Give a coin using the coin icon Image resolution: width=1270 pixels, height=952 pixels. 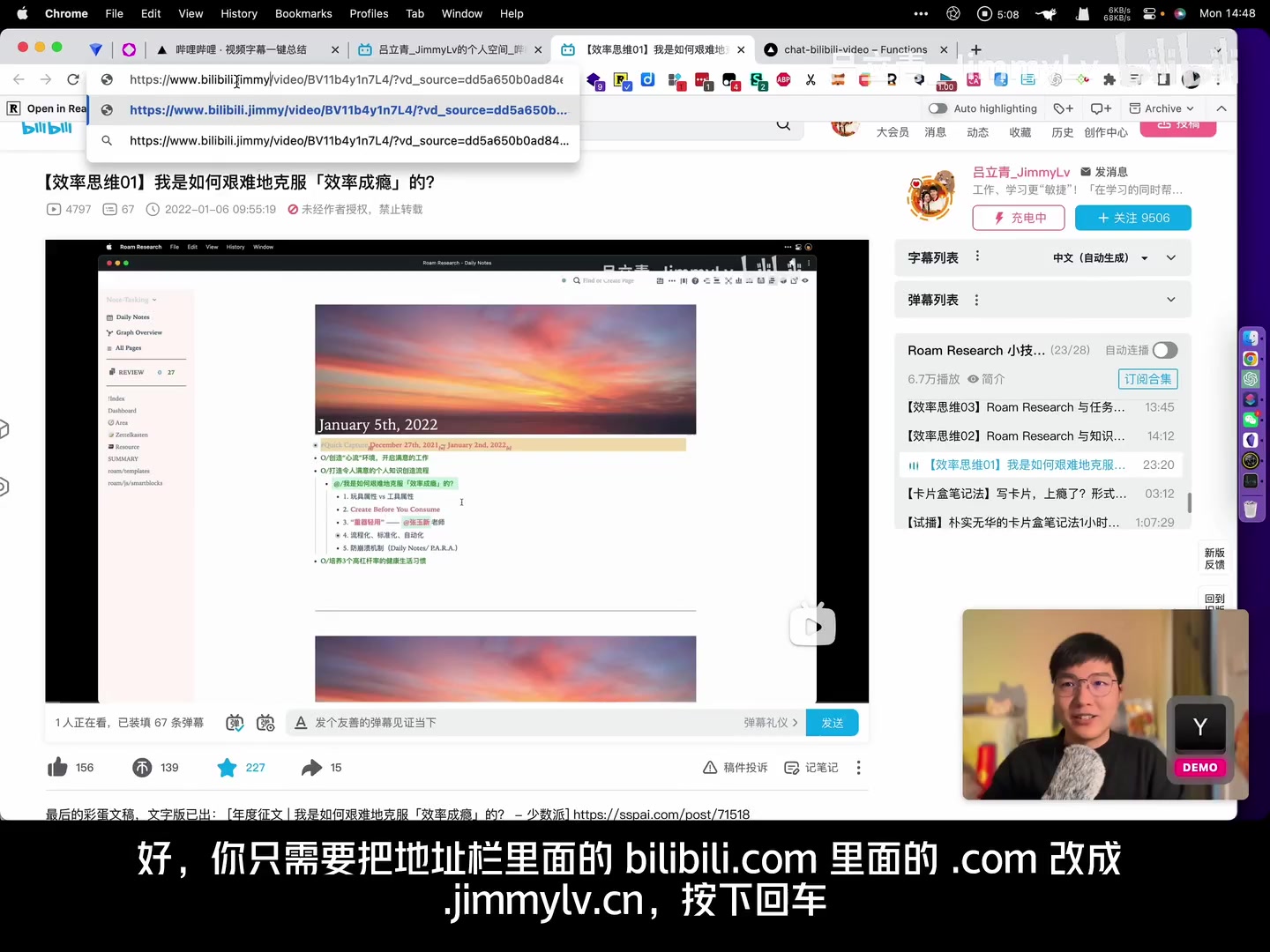pos(142,767)
